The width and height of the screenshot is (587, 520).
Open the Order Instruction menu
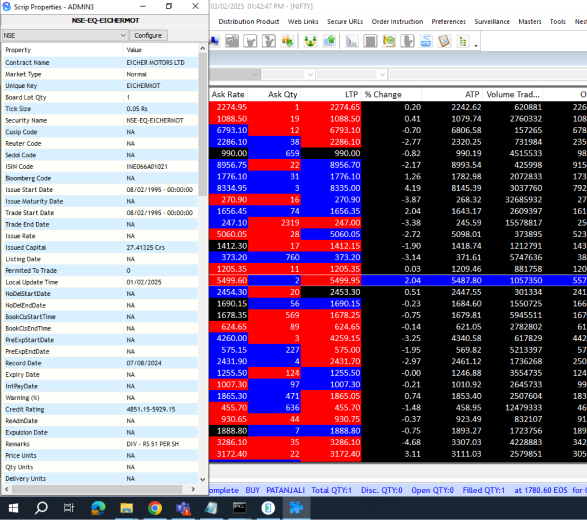(x=397, y=22)
